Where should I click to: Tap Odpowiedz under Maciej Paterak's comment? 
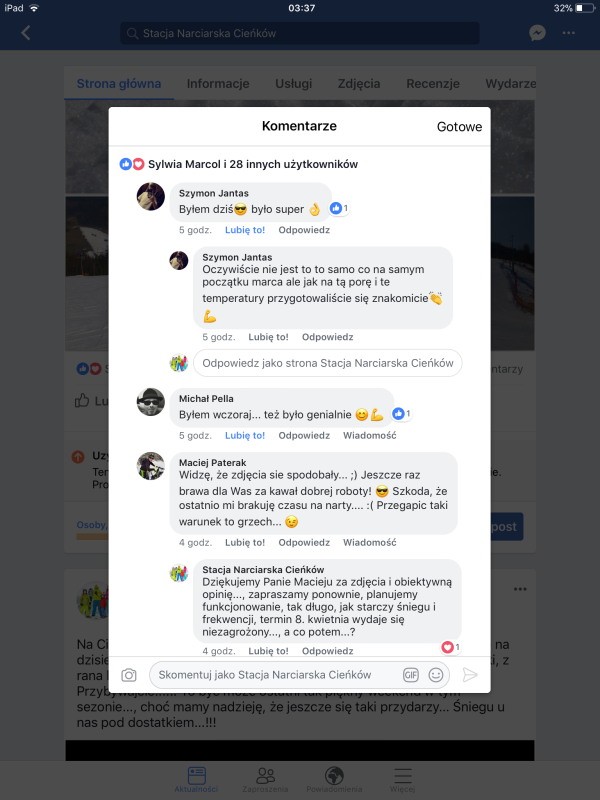(x=304, y=543)
